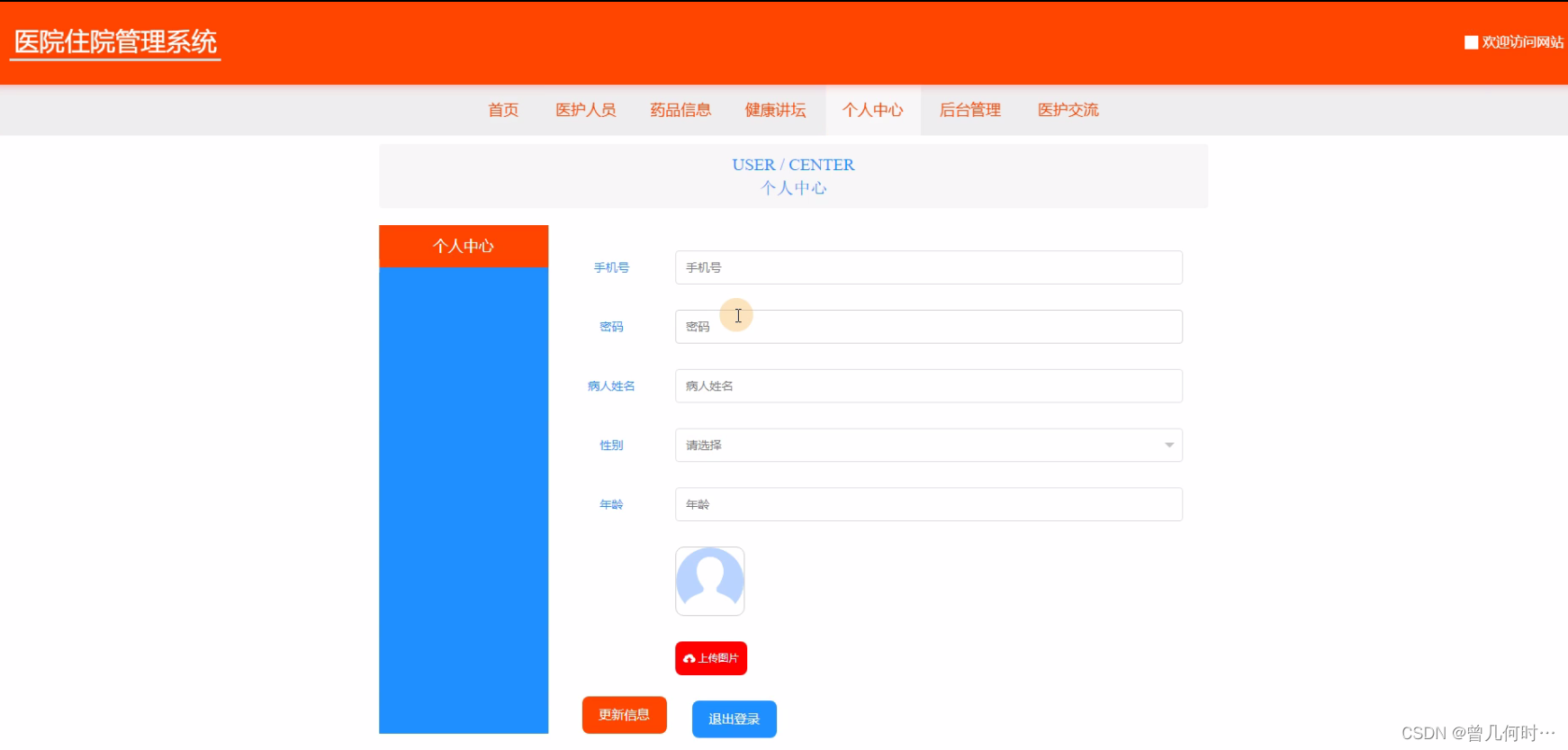Click the blue 退出登录 button
The image size is (1568, 750).
(x=734, y=719)
